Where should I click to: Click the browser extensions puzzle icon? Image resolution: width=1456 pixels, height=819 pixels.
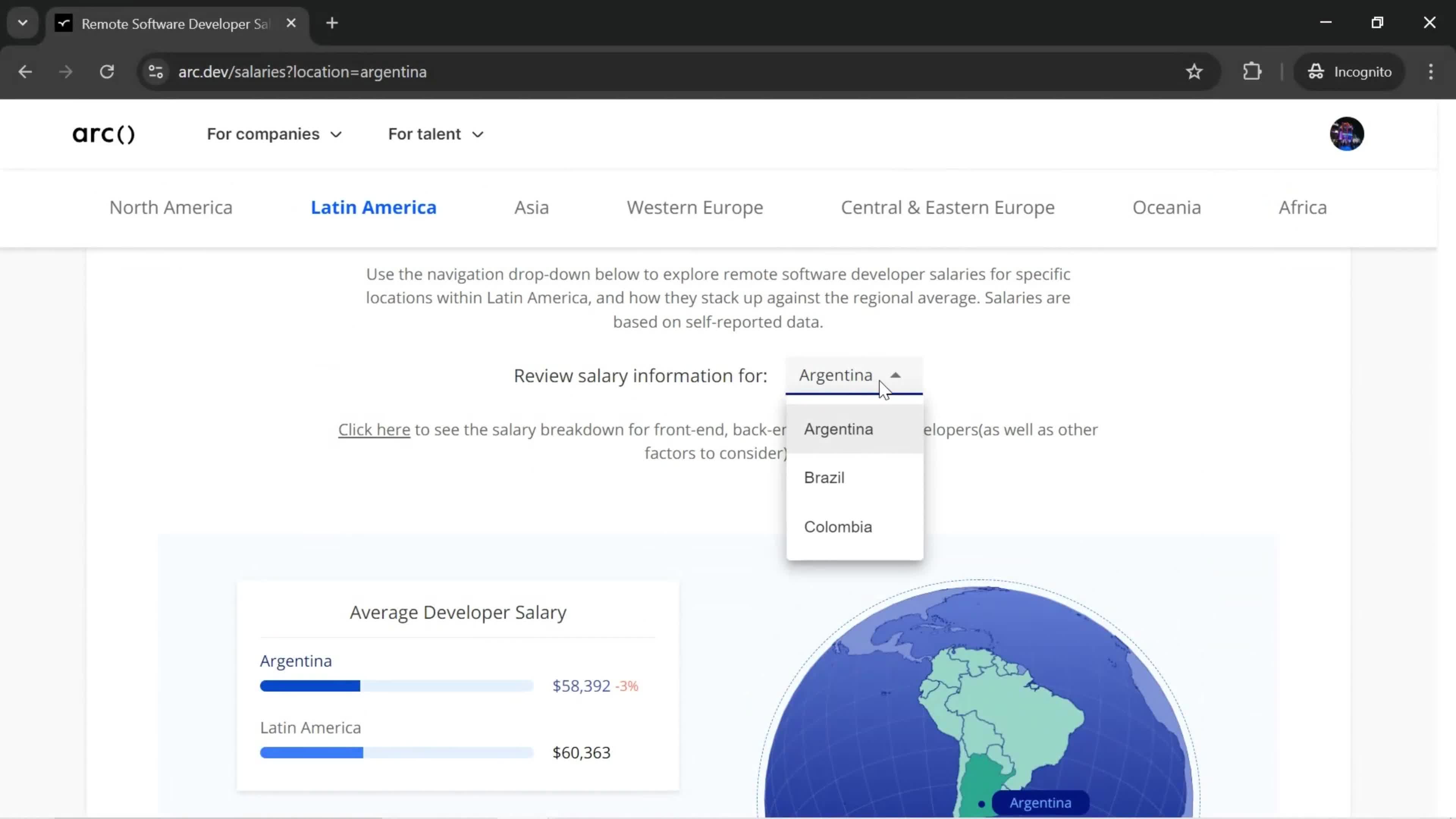pos(1253,71)
